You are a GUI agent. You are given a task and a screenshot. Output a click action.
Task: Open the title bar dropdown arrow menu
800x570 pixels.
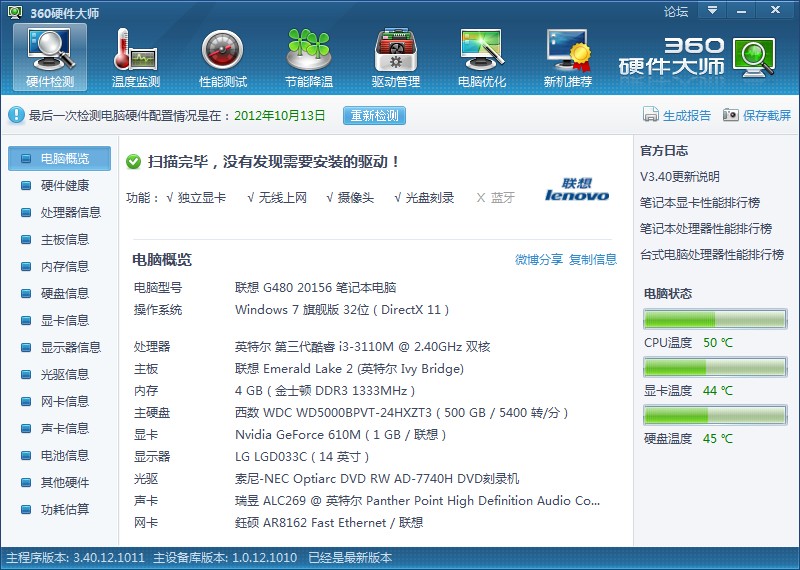(x=712, y=10)
